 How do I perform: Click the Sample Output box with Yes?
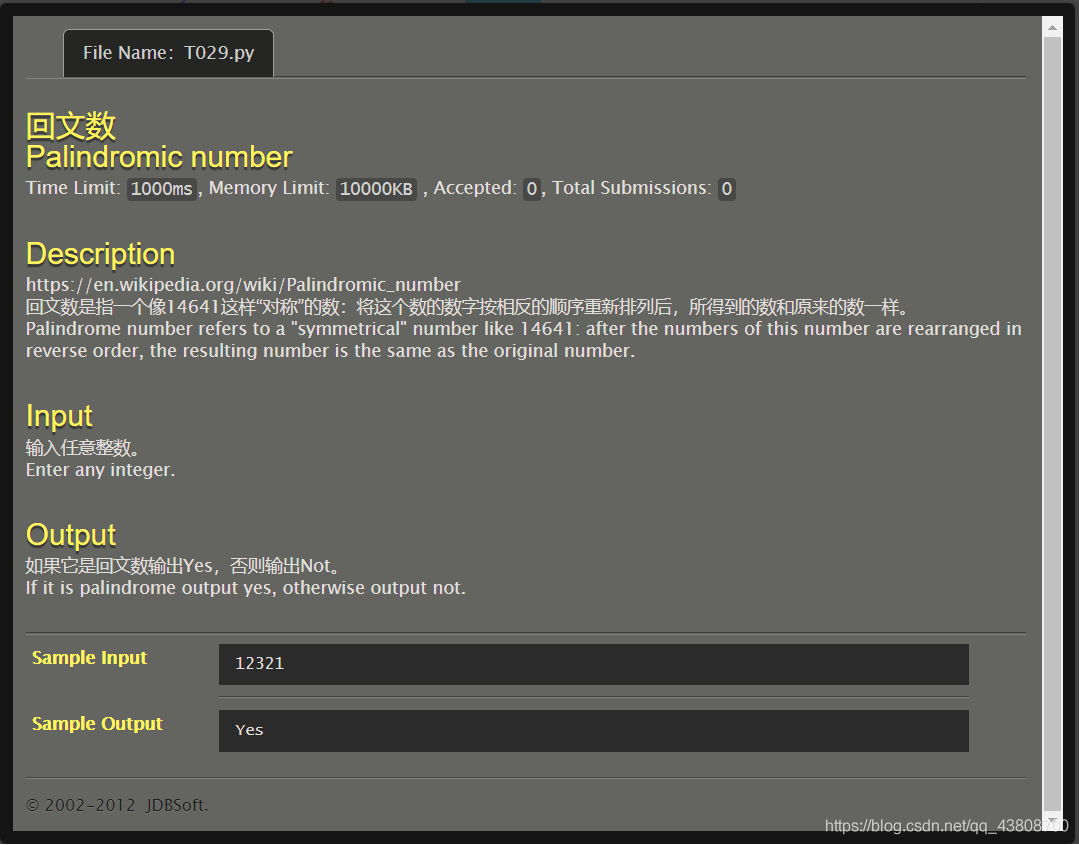coord(593,731)
